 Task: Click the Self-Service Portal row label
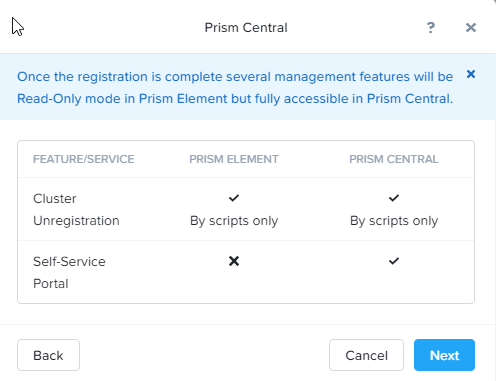69,272
